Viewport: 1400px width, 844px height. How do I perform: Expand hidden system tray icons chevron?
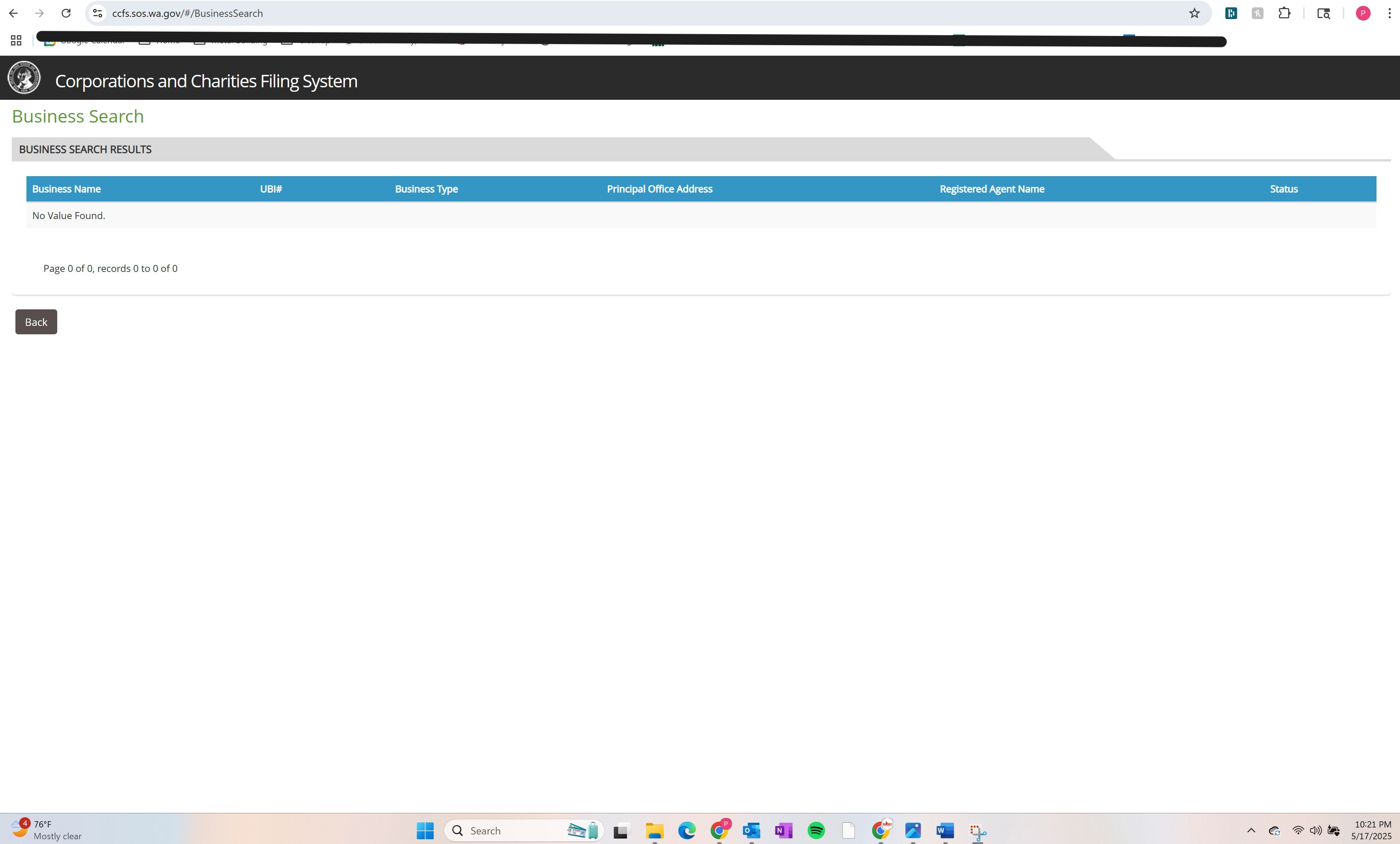[1251, 830]
